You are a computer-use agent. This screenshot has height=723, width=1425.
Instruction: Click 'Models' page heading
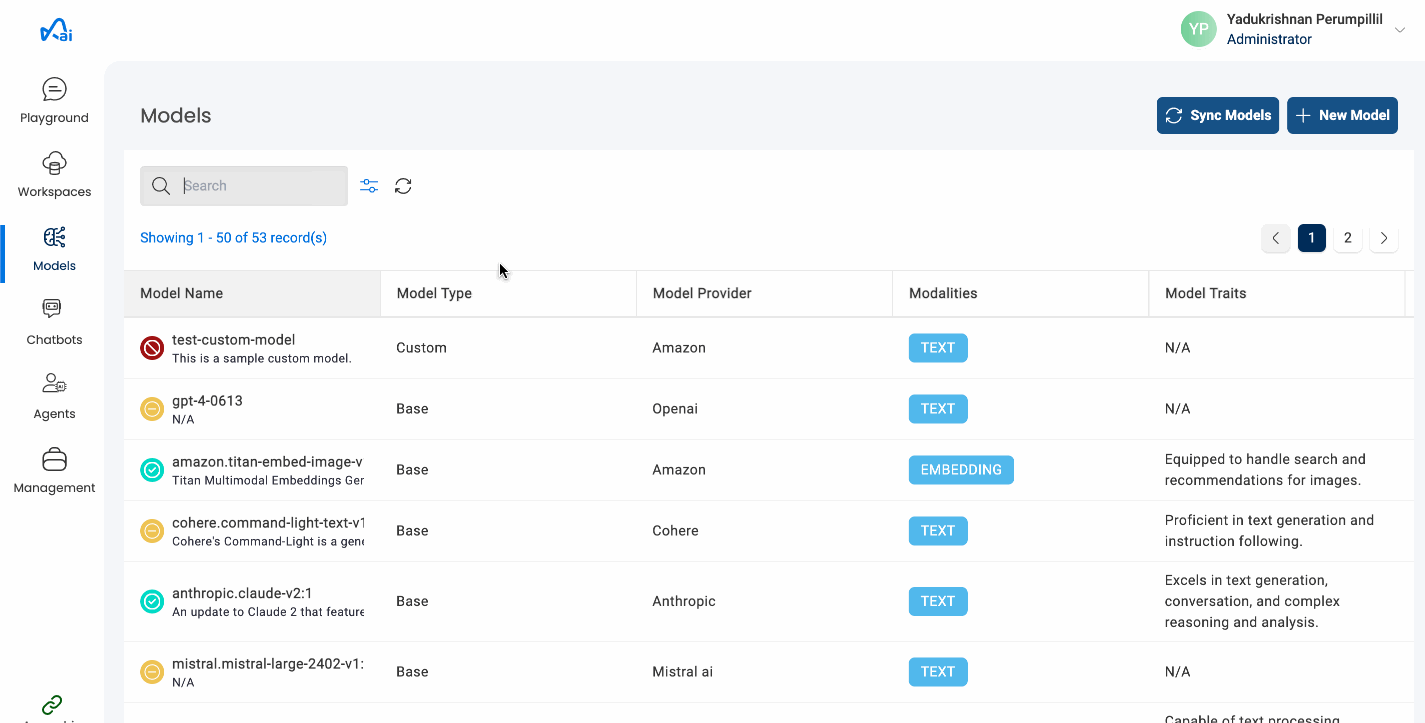[176, 116]
